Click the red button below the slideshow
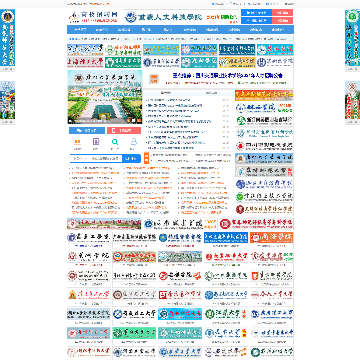360x360 pixels. pyautogui.click(x=124, y=131)
